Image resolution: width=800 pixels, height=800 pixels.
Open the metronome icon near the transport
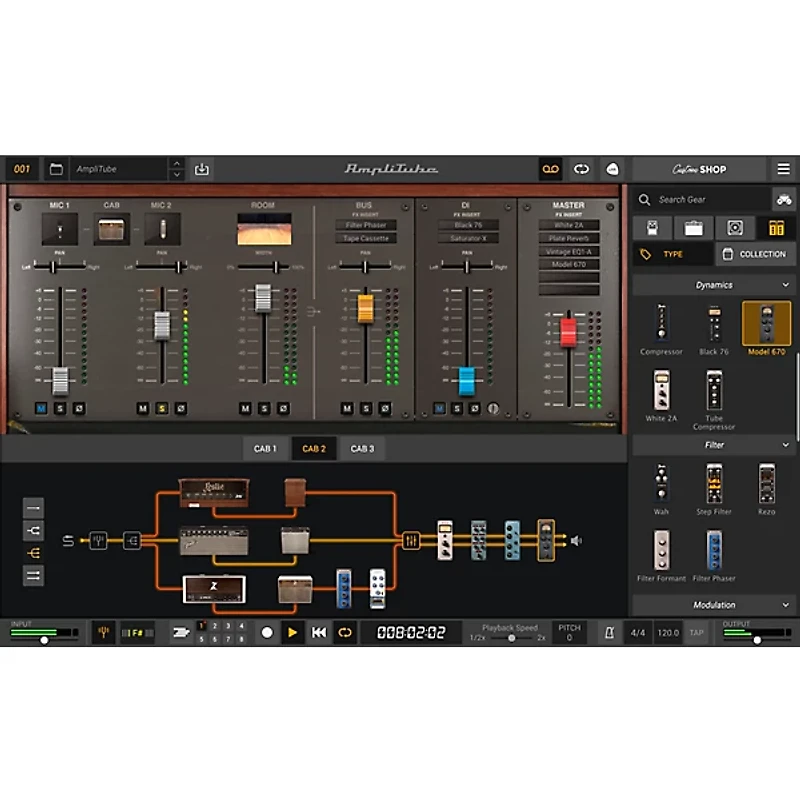610,634
